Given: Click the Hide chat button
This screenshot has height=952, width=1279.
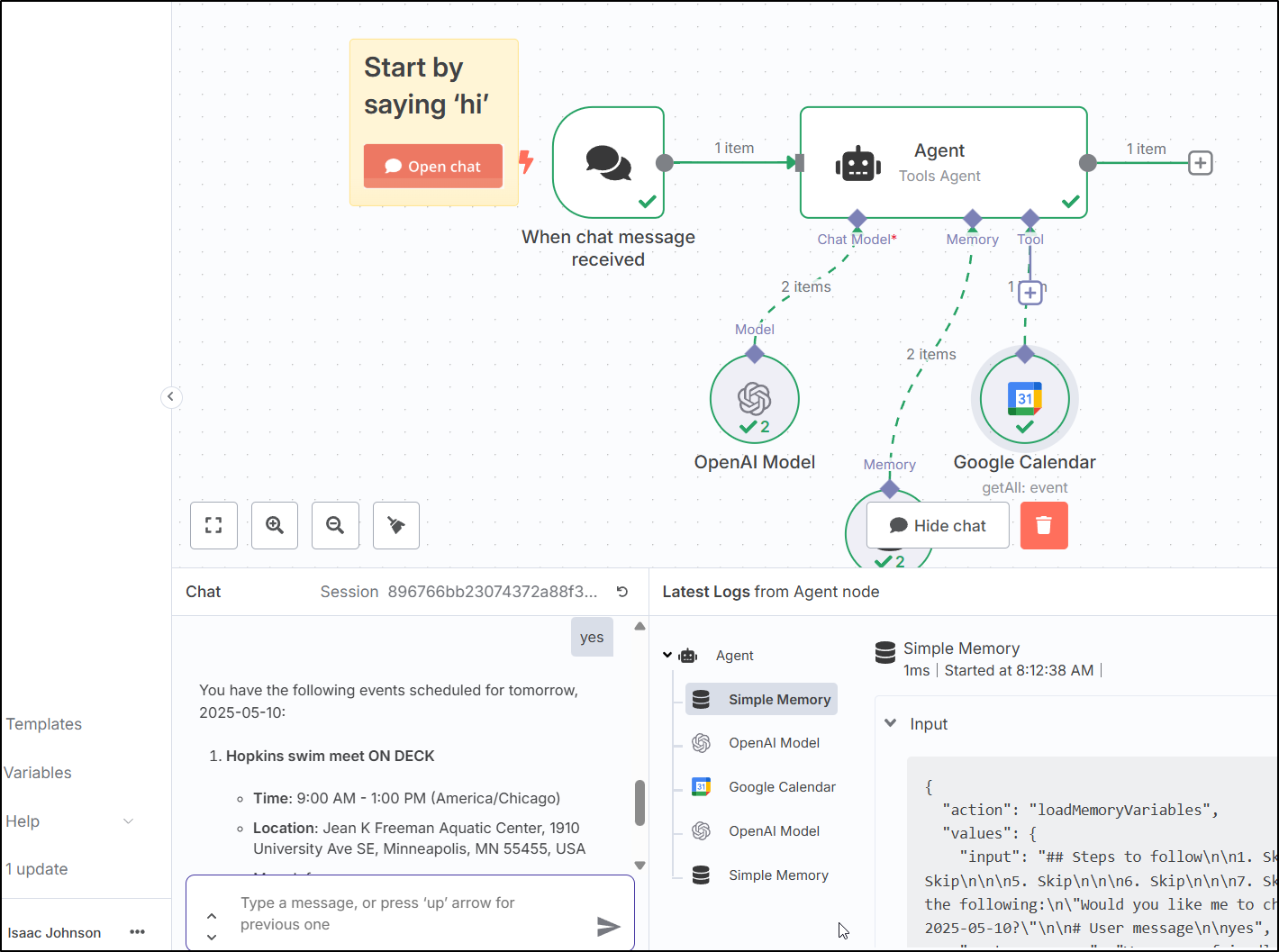Looking at the screenshot, I should coord(938,525).
